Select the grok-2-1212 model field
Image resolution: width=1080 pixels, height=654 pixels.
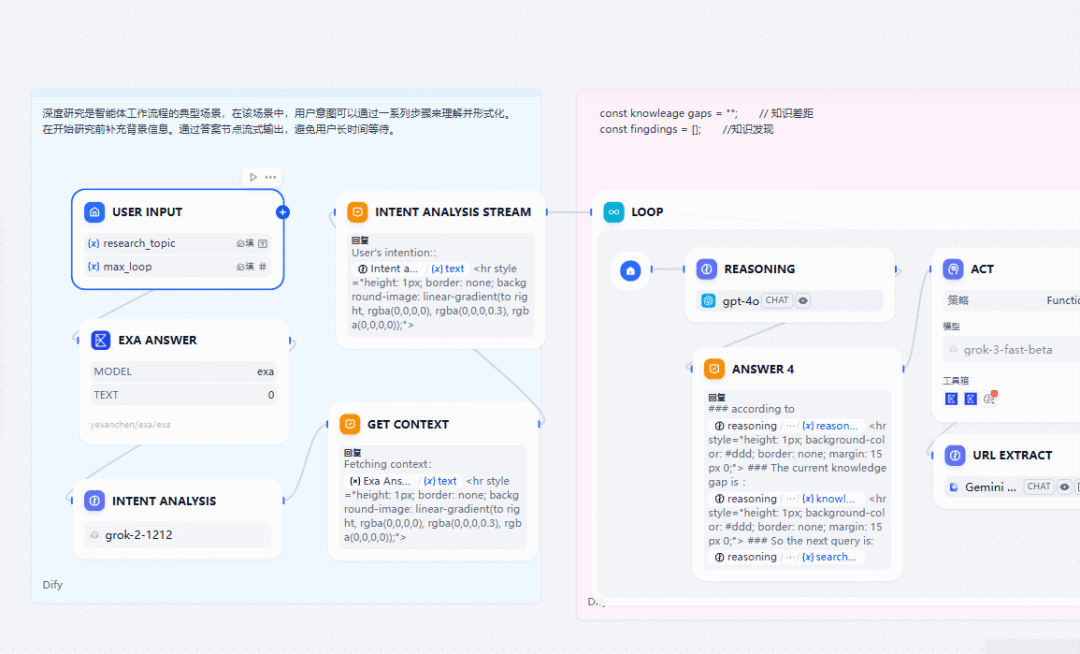pos(178,535)
